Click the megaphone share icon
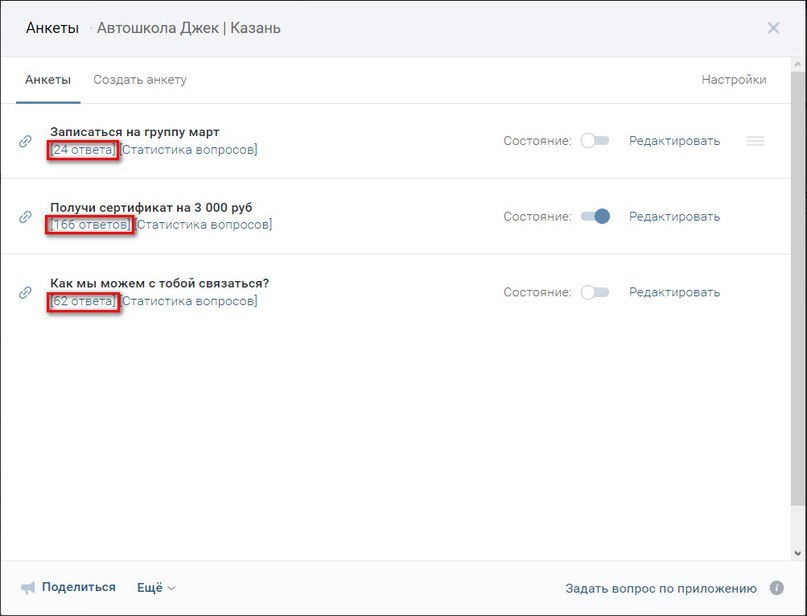807x616 pixels. 28,588
